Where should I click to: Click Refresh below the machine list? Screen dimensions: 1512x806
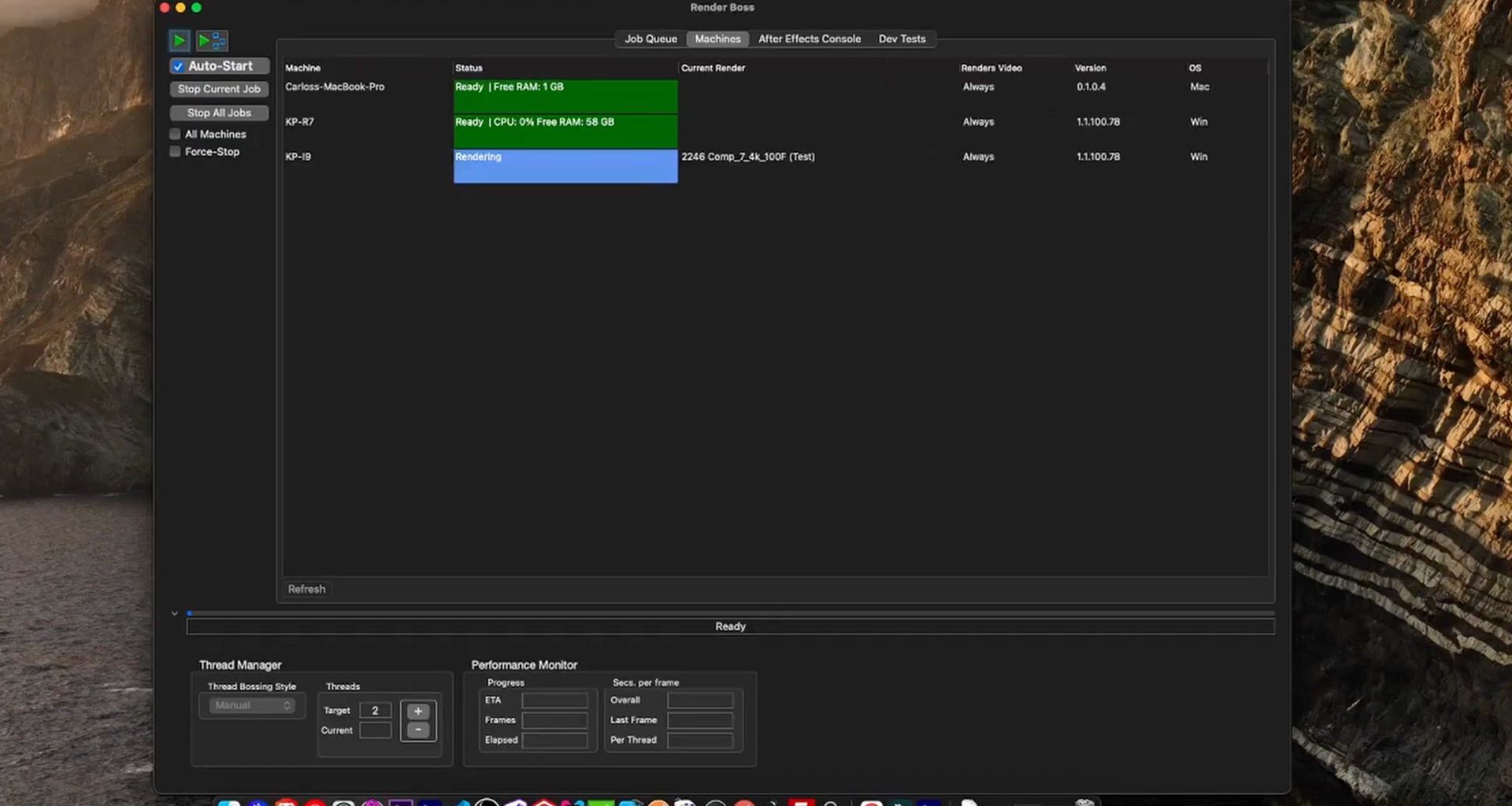click(x=306, y=589)
